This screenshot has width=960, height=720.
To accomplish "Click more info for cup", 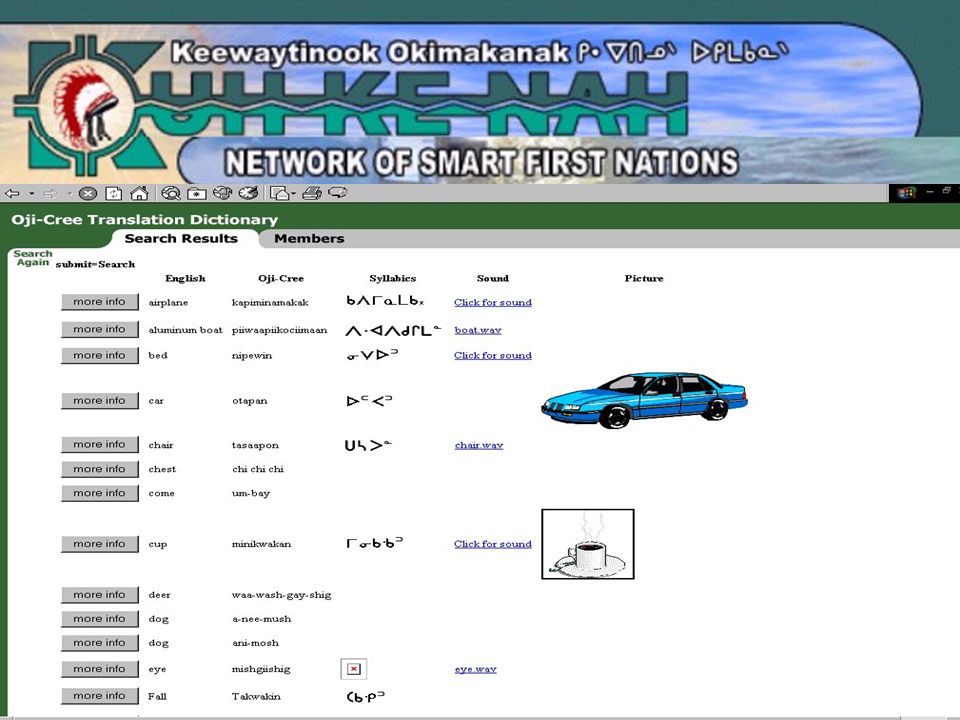I will 99,544.
